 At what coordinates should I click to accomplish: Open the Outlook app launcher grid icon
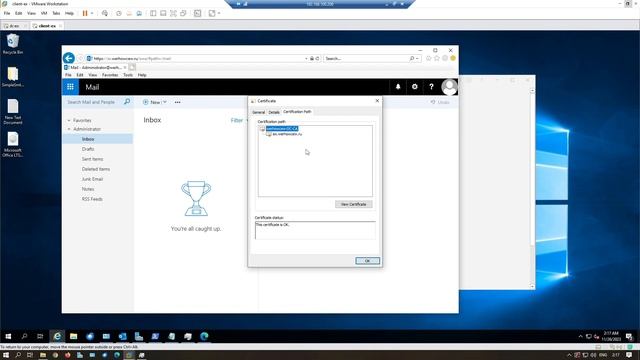click(x=70, y=87)
